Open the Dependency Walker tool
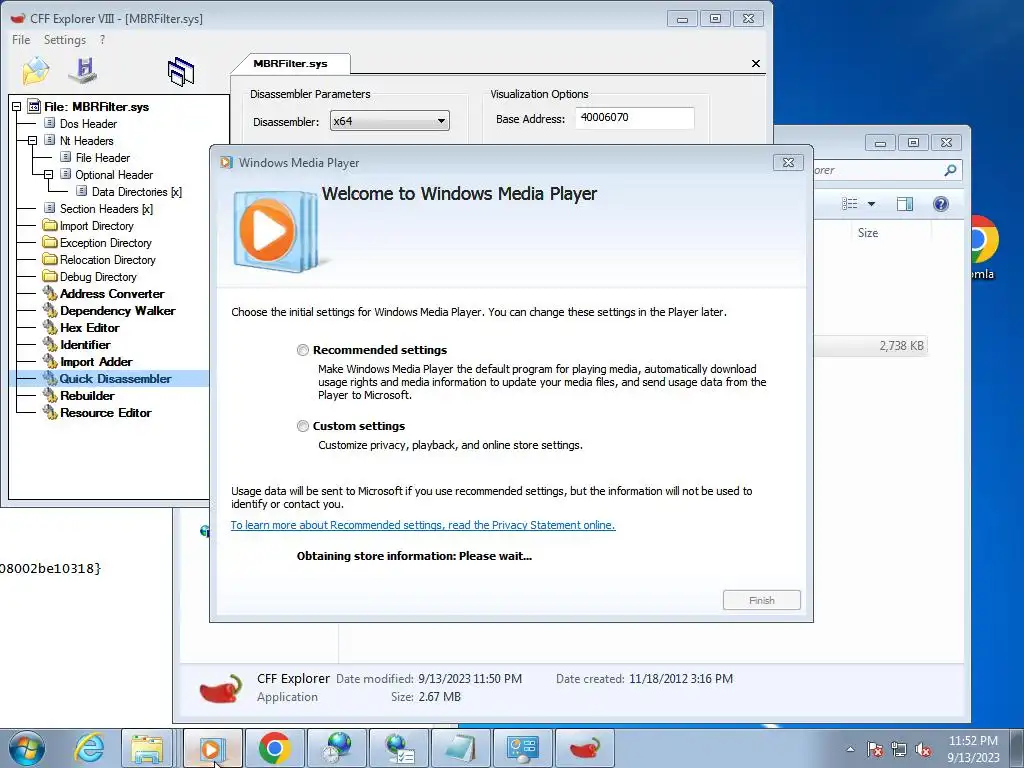 pyautogui.click(x=118, y=311)
